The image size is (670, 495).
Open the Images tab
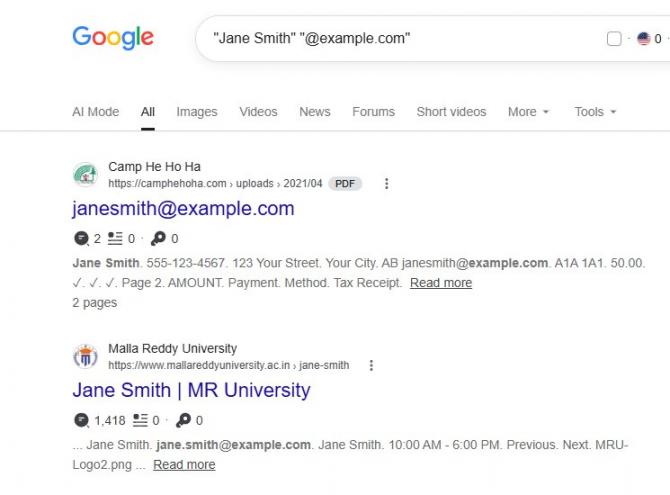[x=197, y=112]
